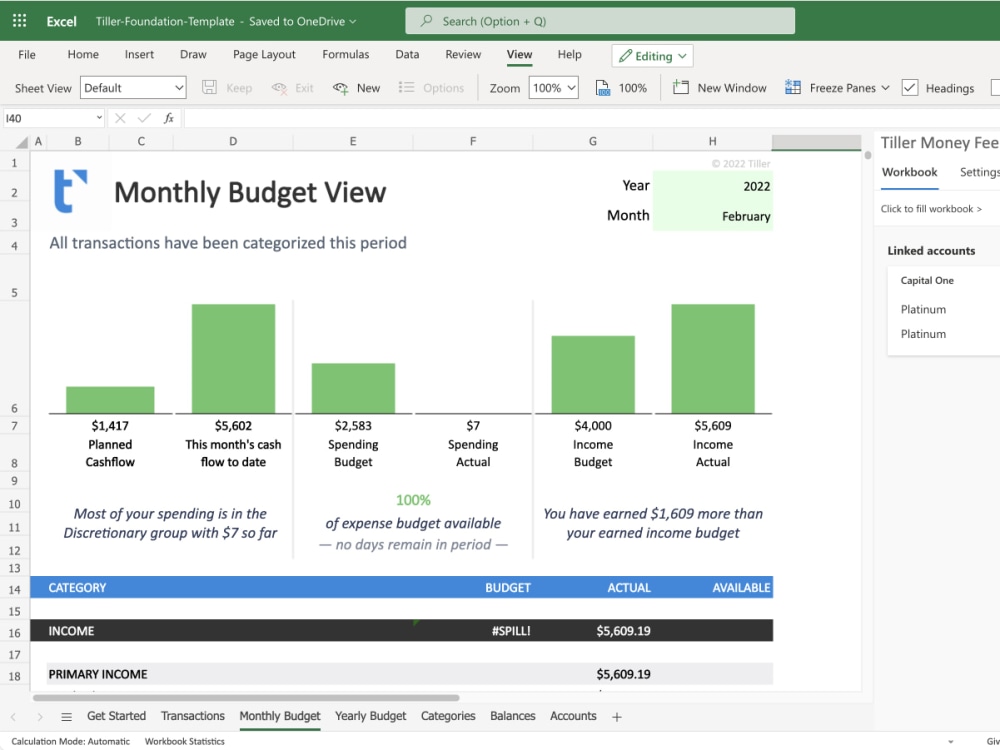Open the Help ribbon tab
1000x750 pixels.
[x=570, y=55]
